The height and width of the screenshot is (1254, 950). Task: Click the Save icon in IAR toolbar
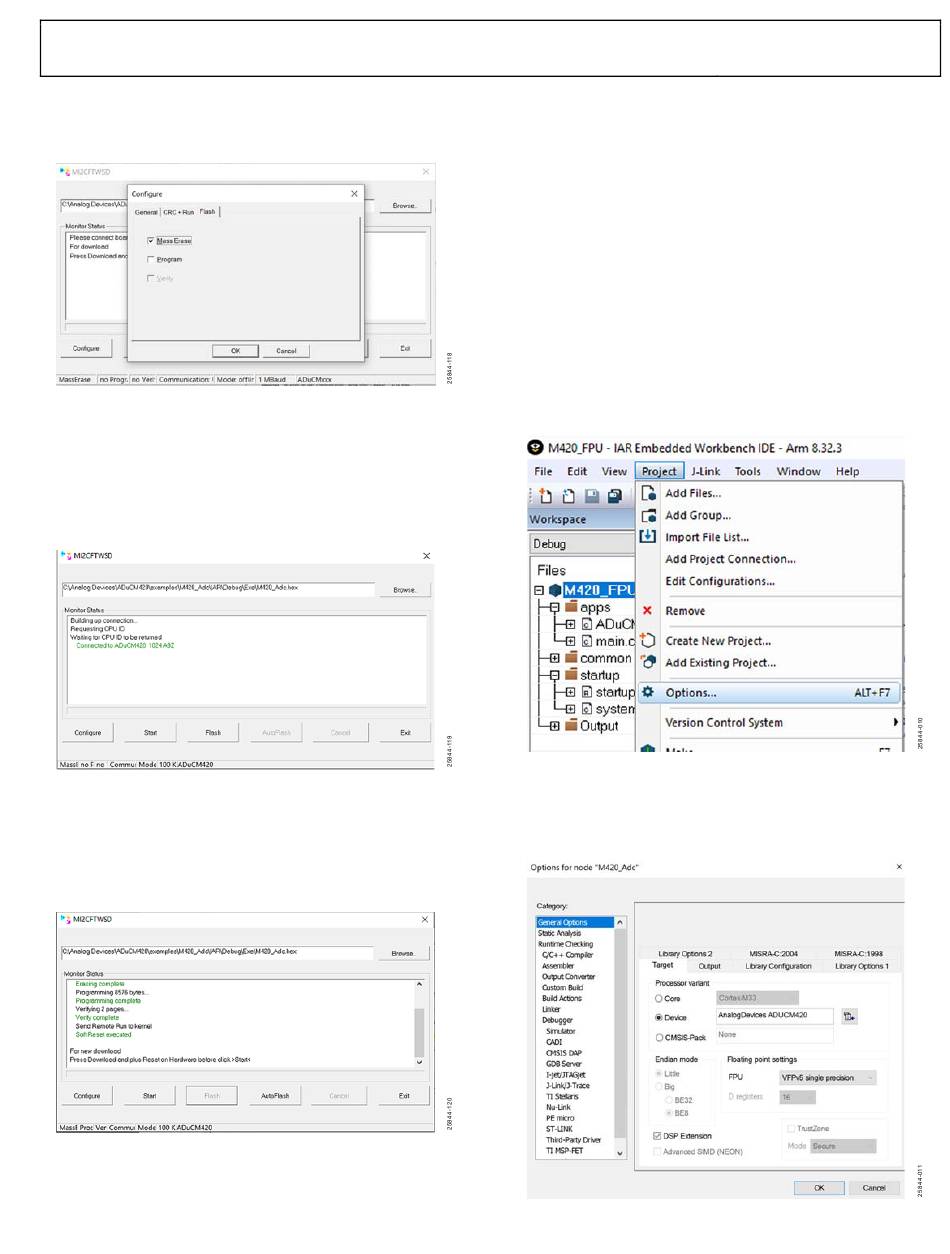591,496
